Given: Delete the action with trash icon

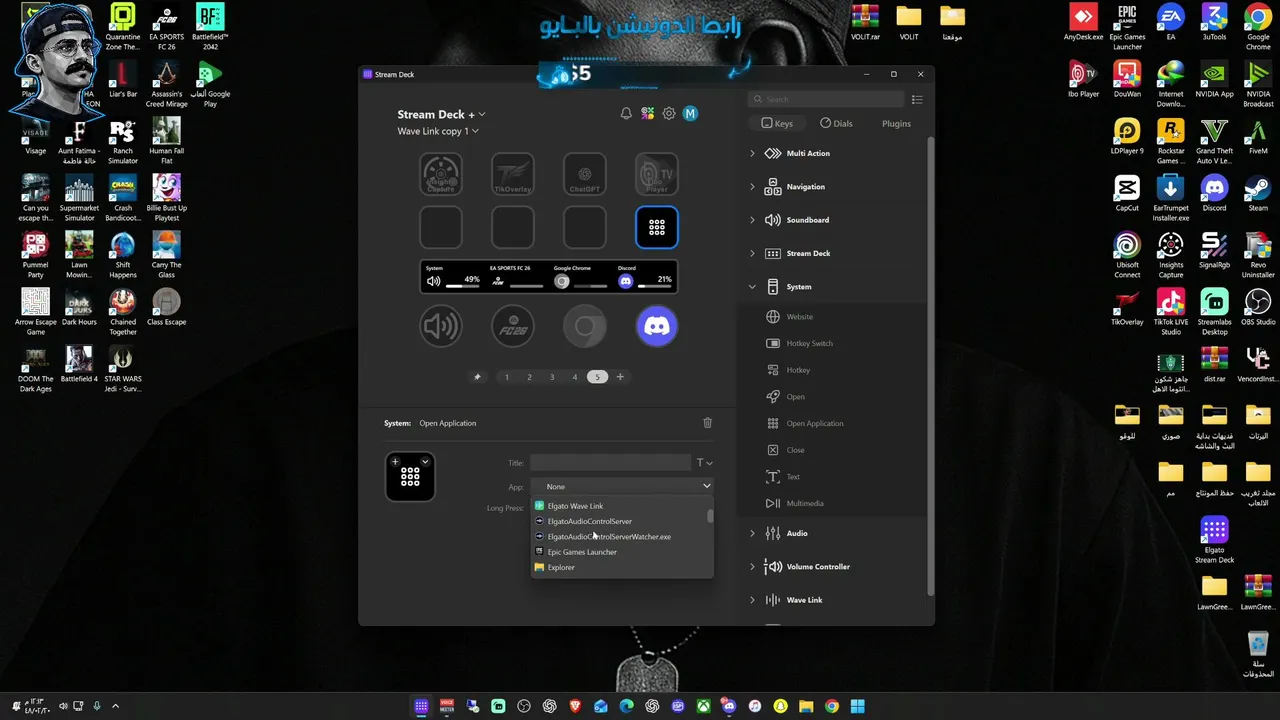Looking at the screenshot, I should [708, 423].
